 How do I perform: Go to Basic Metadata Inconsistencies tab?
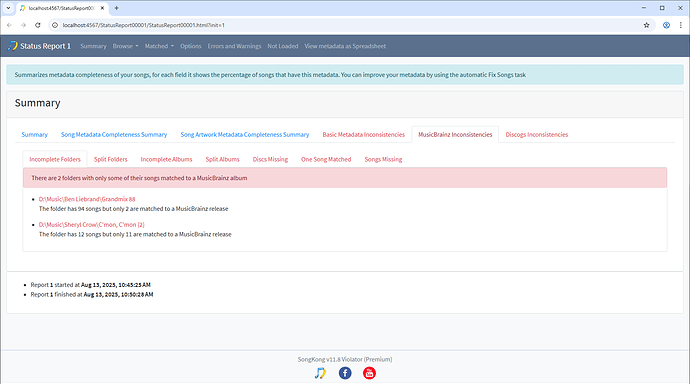(363, 135)
